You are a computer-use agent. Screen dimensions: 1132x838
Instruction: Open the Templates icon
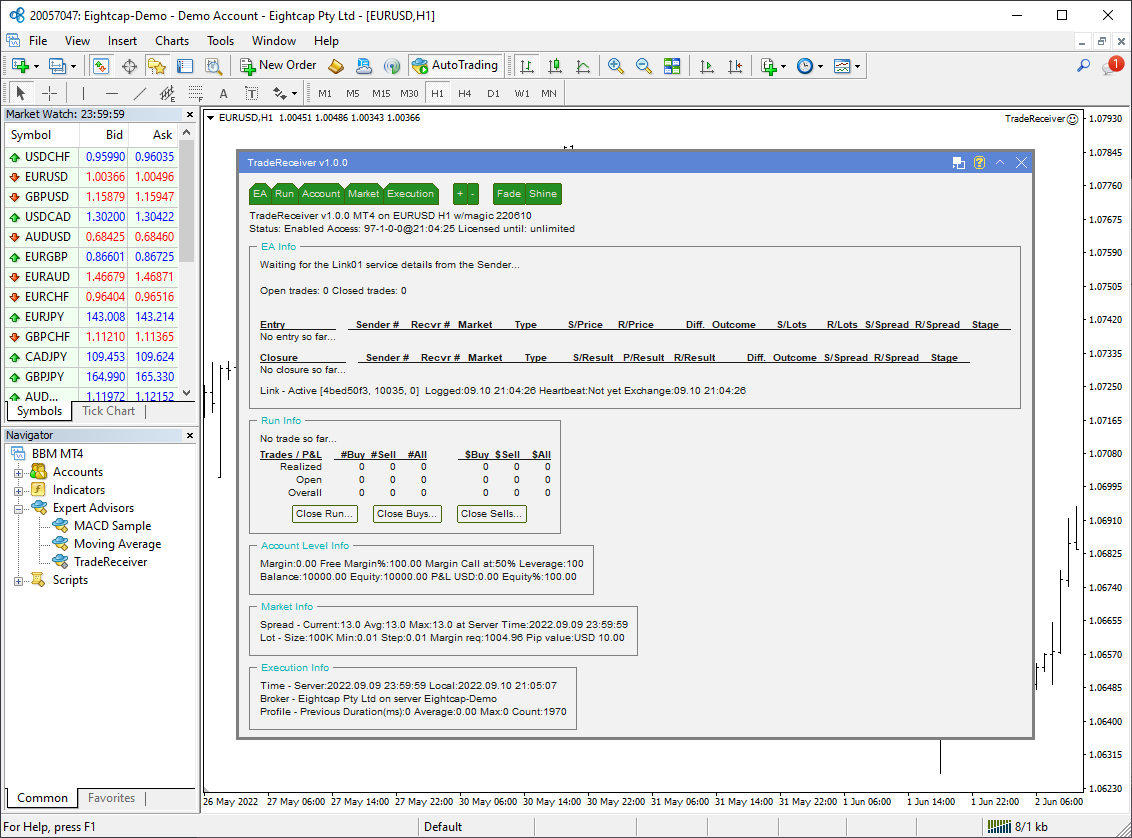842,66
